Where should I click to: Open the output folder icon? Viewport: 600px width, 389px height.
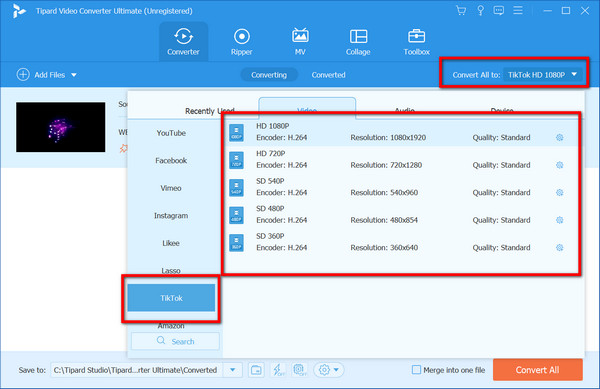(256, 370)
